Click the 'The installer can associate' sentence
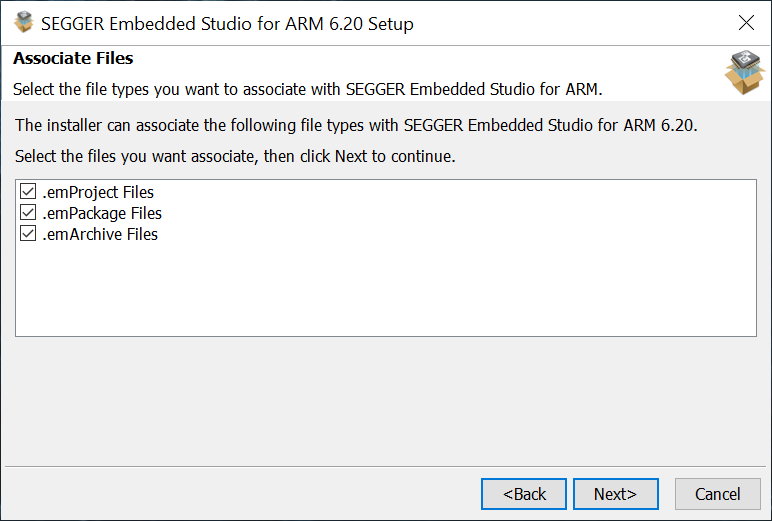The height and width of the screenshot is (521, 772). 355,126
